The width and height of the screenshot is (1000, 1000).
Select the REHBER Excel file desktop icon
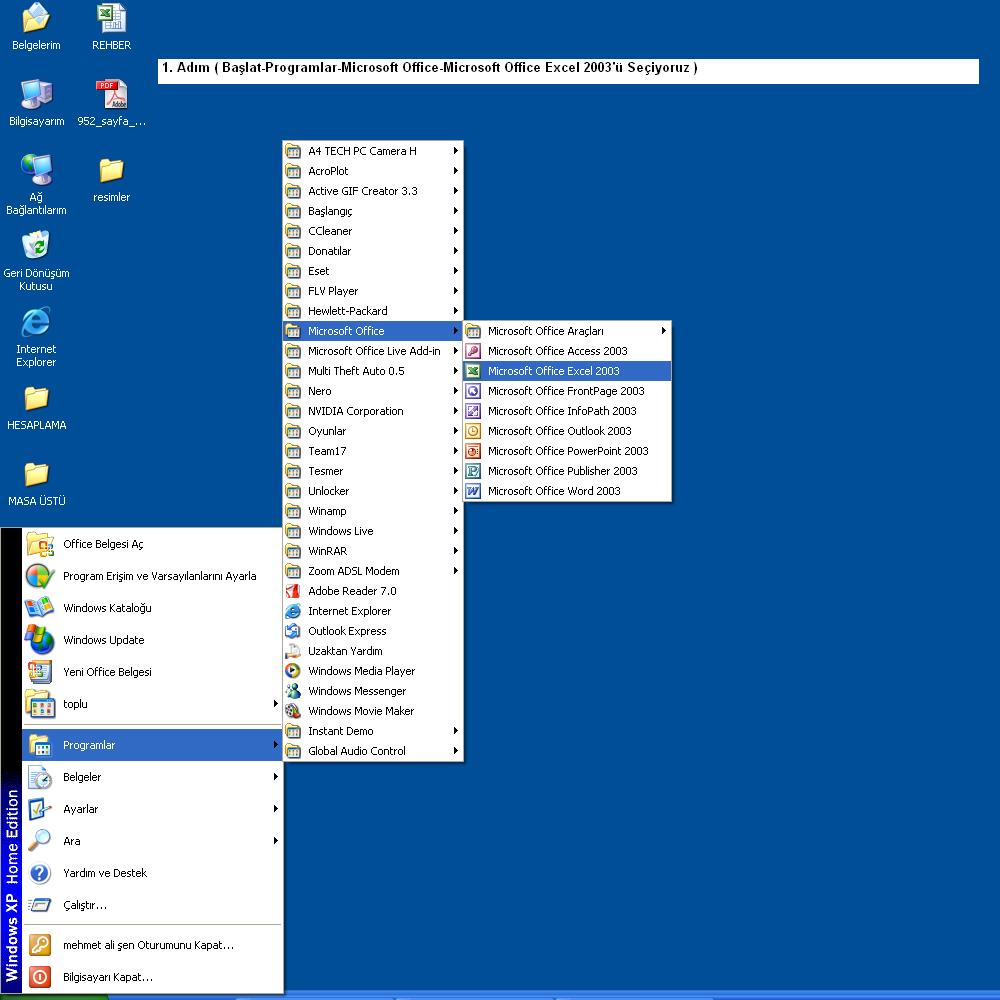click(x=111, y=18)
